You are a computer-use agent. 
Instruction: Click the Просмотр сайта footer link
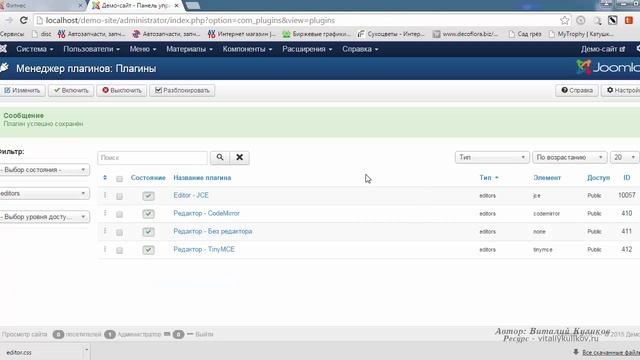24,334
